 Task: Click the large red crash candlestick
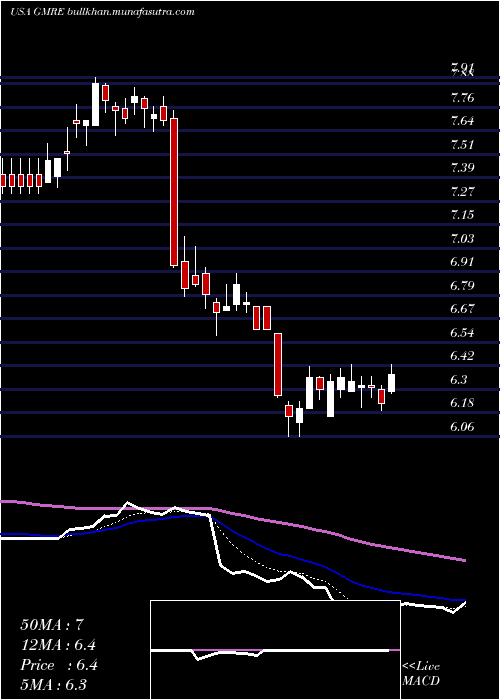pos(174,192)
